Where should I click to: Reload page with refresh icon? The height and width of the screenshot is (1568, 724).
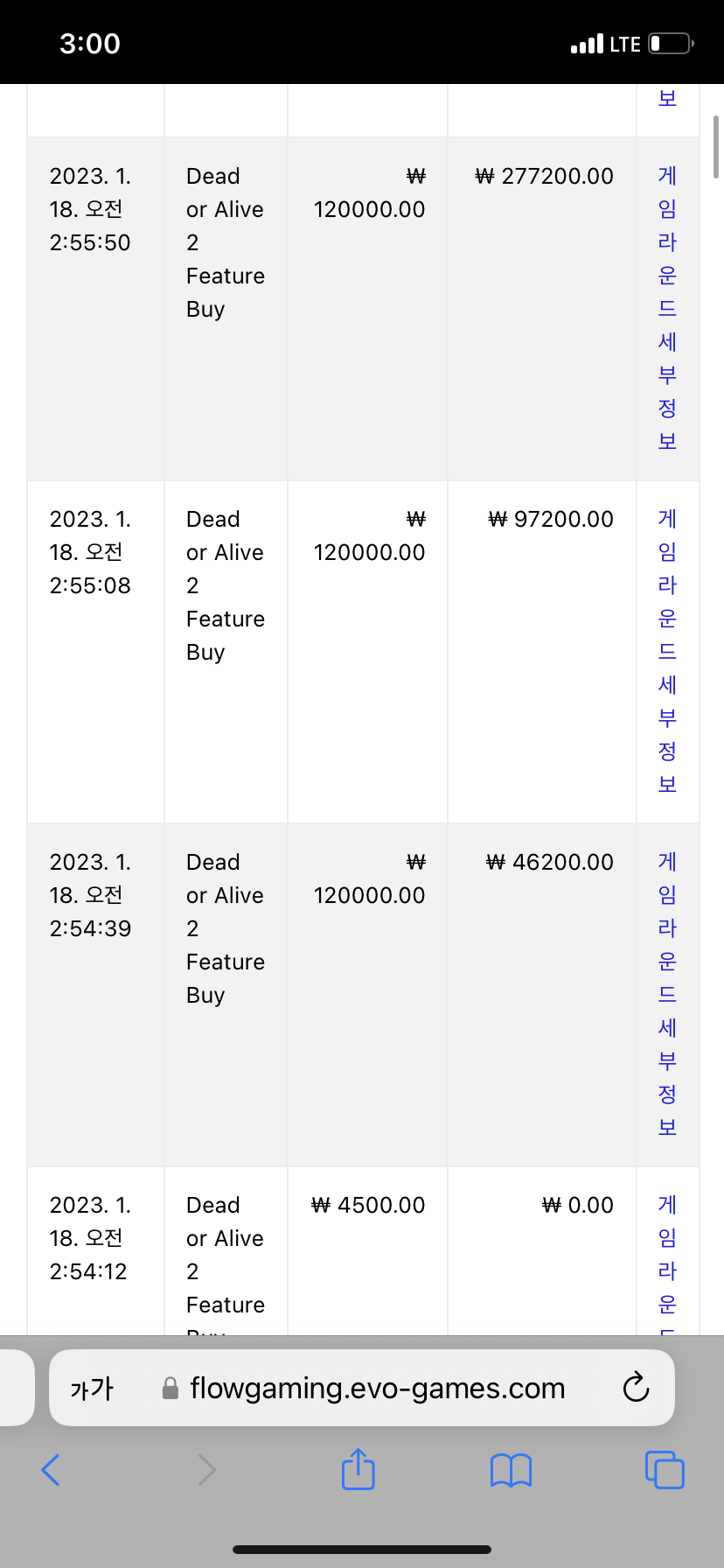click(636, 1388)
